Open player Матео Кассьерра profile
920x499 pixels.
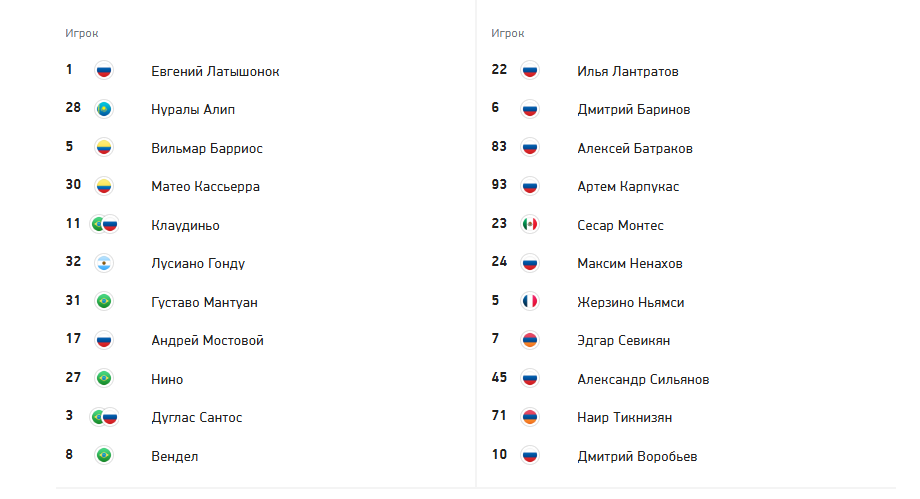tap(205, 187)
